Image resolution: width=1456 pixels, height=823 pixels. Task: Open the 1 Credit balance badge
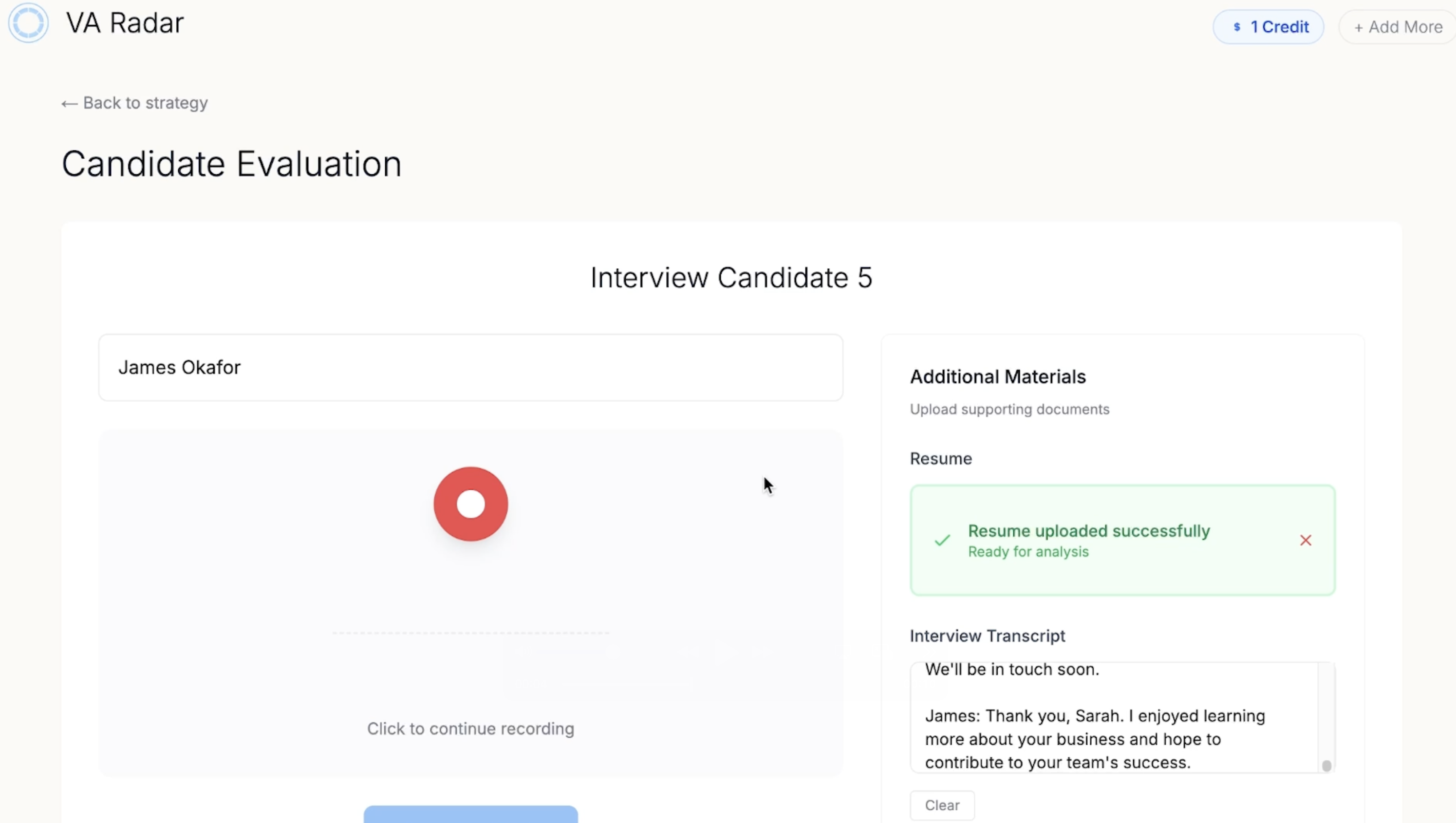1269,27
